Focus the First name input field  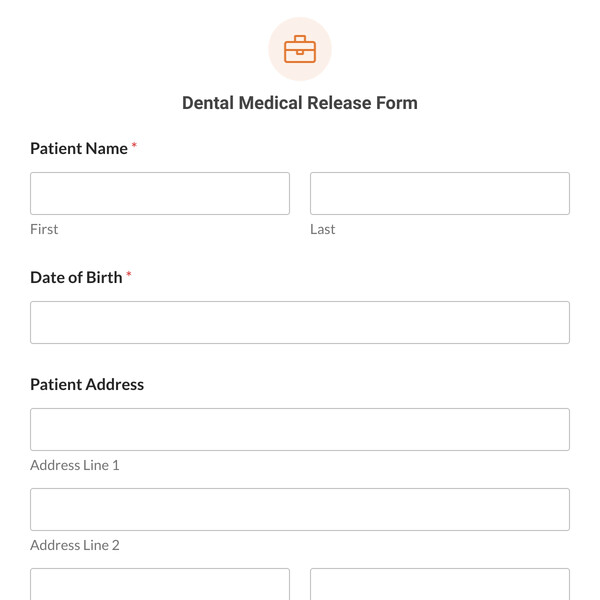[160, 193]
